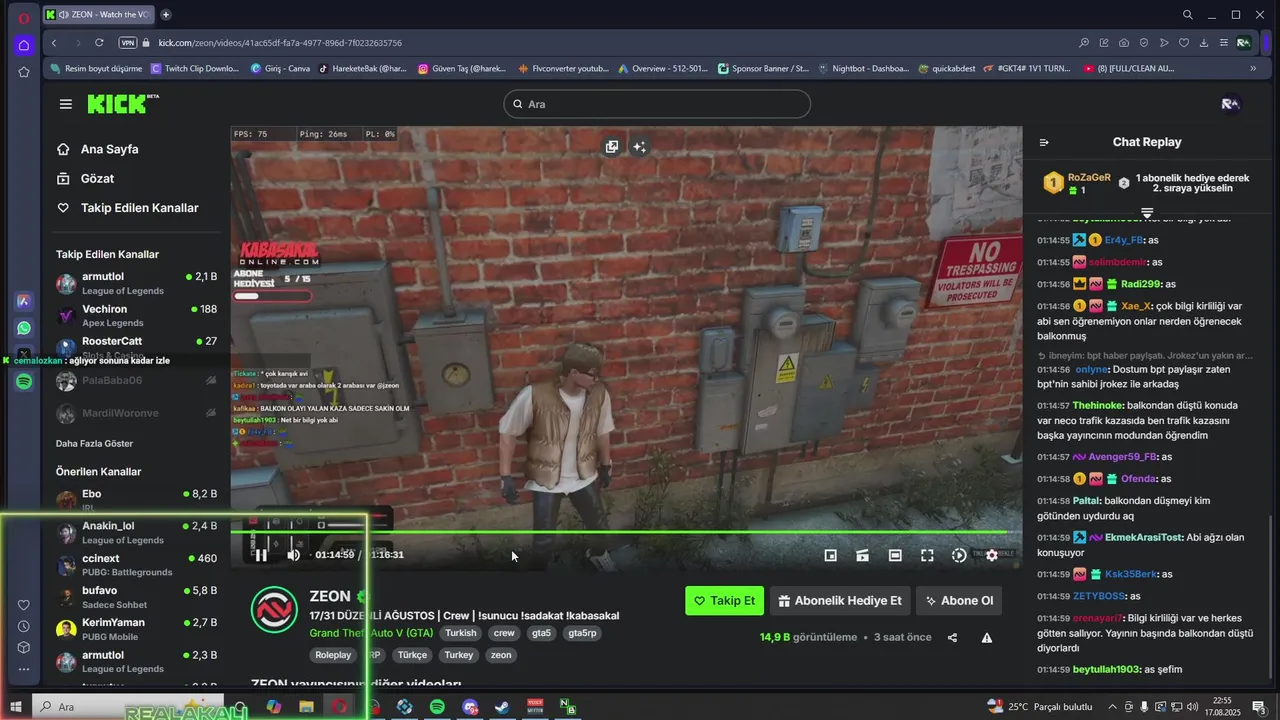Screen dimensions: 1280x720
Task: Open ZEON channel avatar
Action: tap(274, 610)
